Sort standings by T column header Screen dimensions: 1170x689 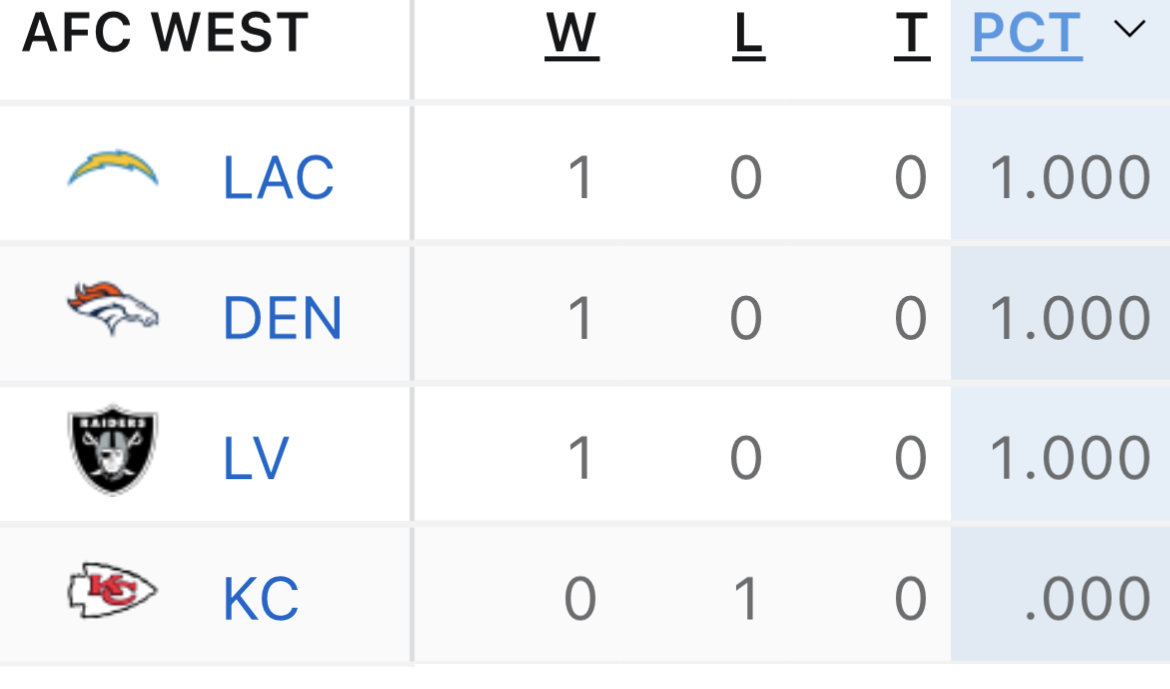tap(912, 34)
